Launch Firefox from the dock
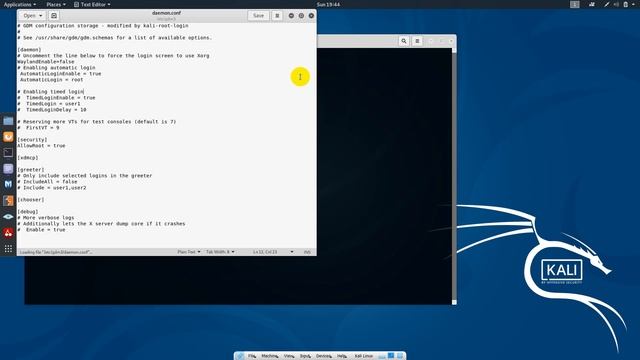 8,137
